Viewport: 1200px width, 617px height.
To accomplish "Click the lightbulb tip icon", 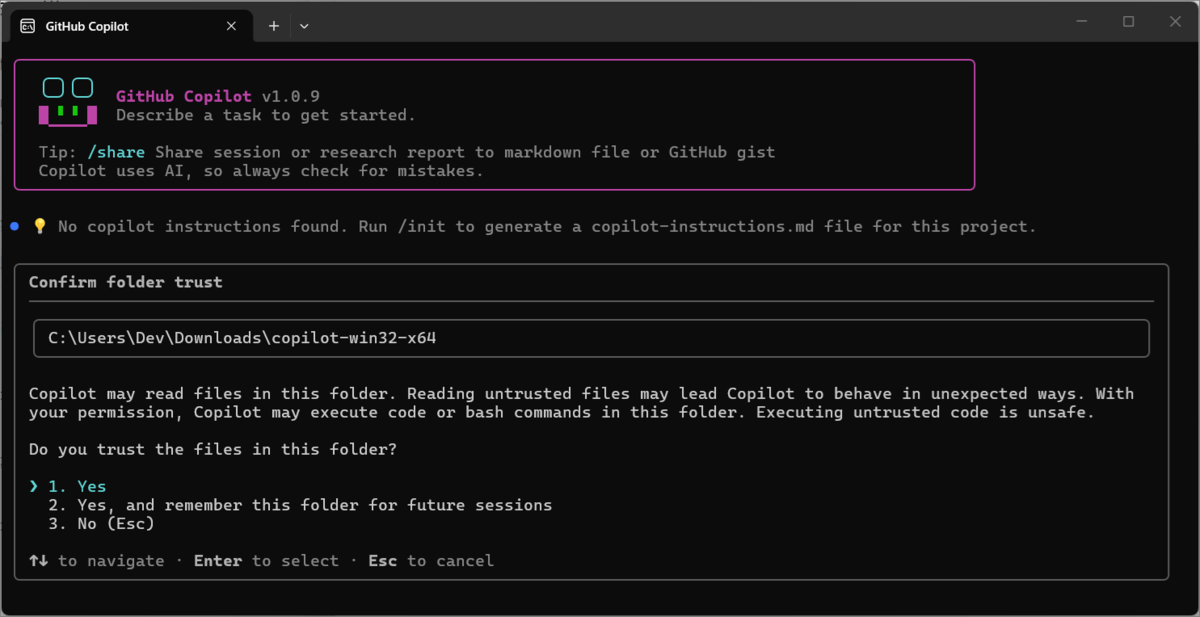I will 40,226.
